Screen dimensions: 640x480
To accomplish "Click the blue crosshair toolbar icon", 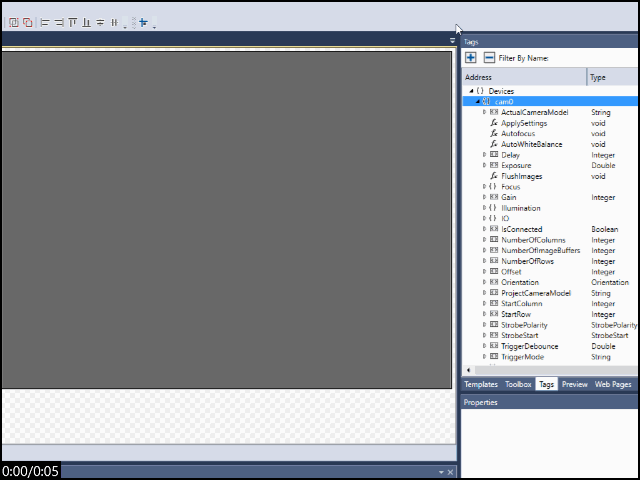I will pyautogui.click(x=143, y=22).
